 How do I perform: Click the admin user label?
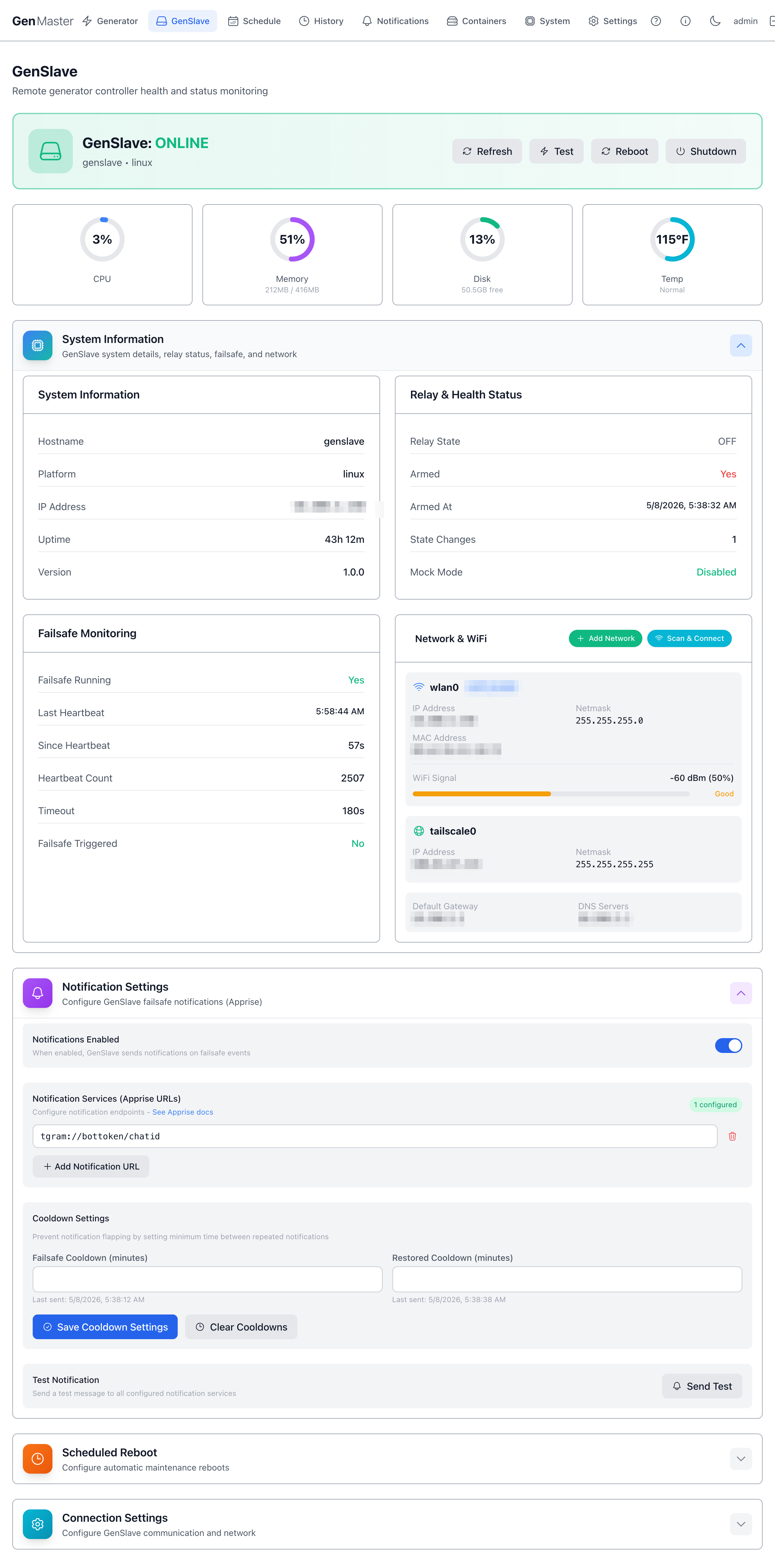(x=745, y=21)
